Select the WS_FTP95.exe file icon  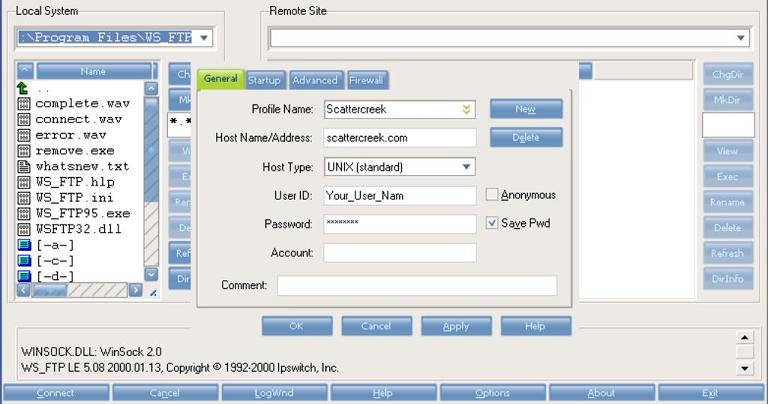[24, 213]
